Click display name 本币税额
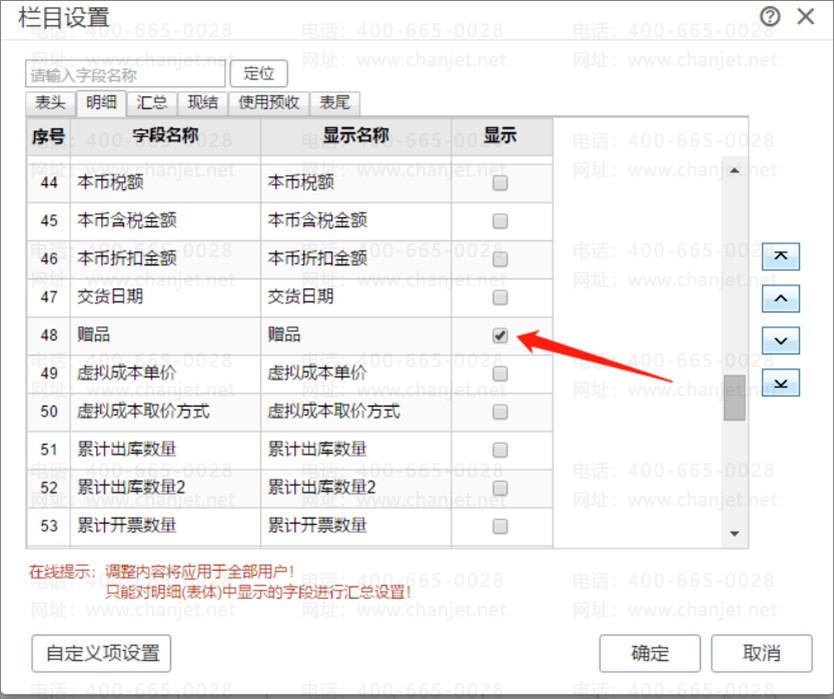 pos(356,182)
